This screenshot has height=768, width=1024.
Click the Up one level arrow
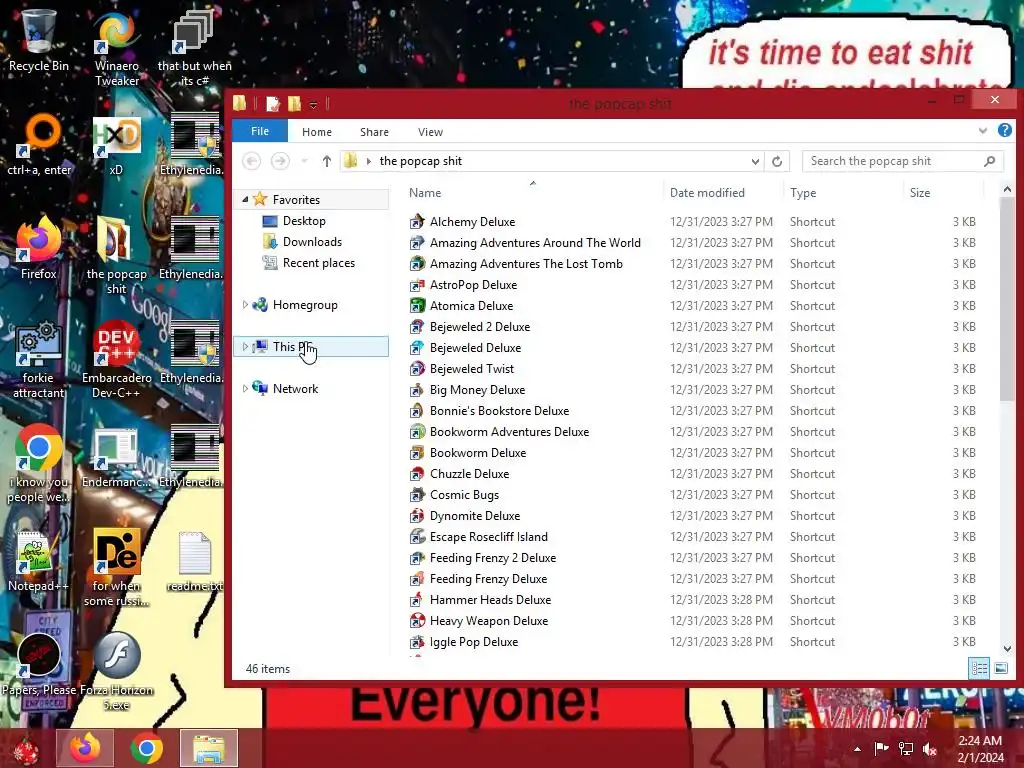coord(327,161)
